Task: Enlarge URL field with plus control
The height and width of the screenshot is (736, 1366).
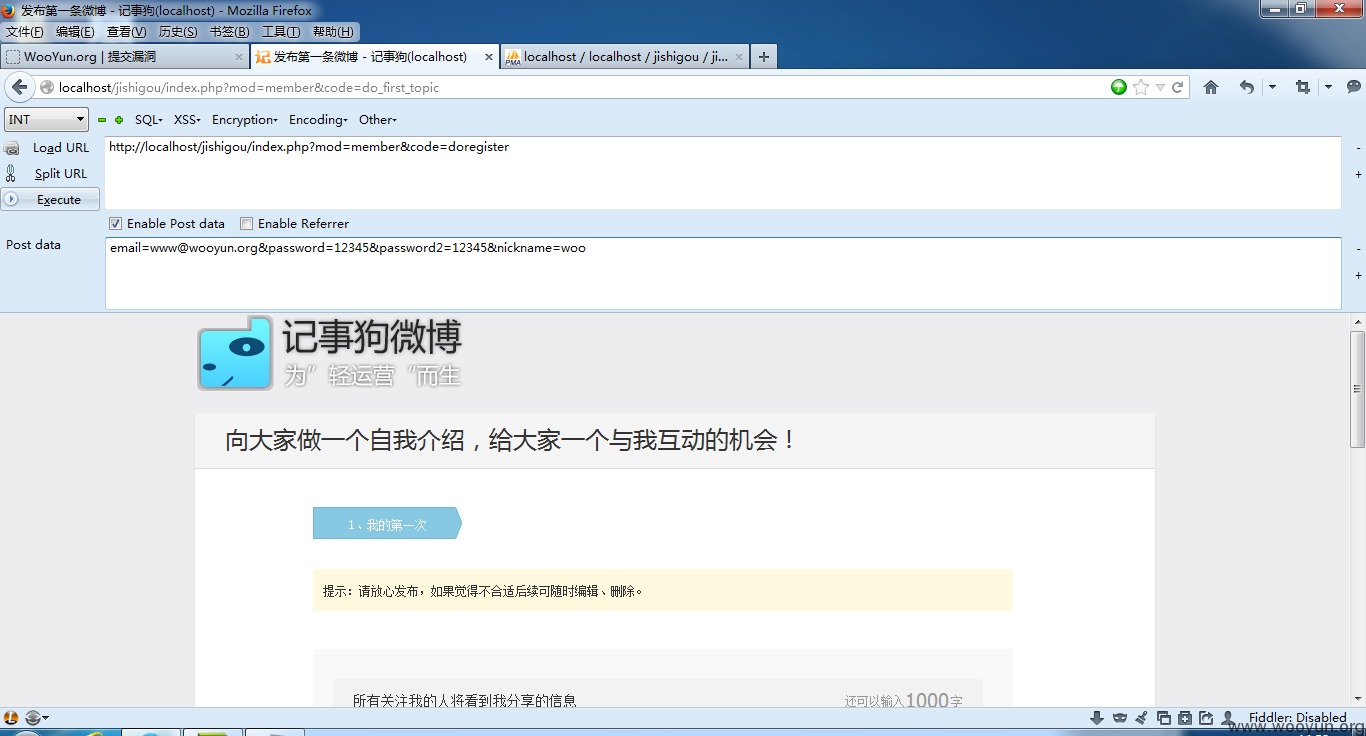Action: click(1358, 174)
